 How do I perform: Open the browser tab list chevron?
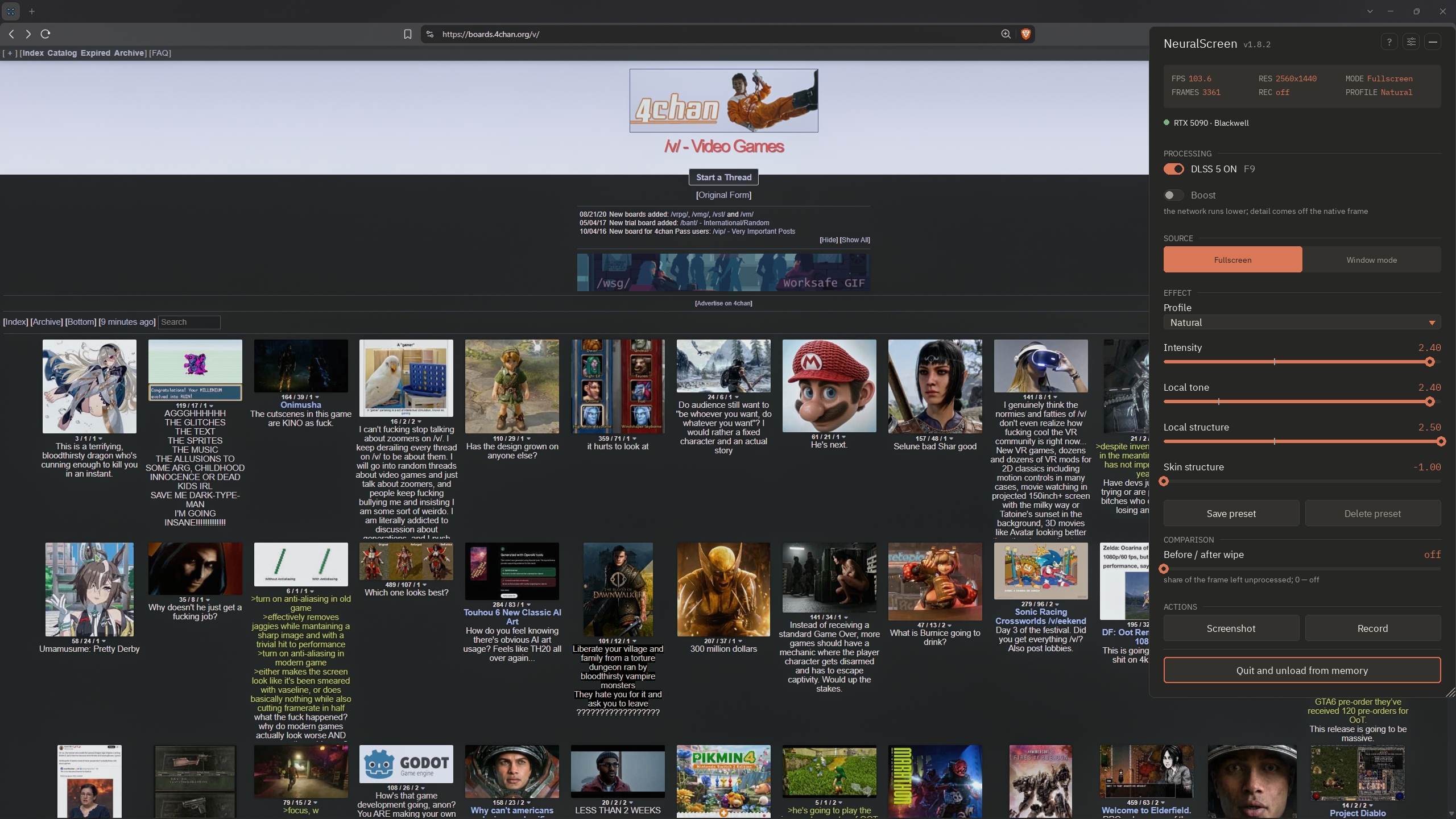(1370, 11)
